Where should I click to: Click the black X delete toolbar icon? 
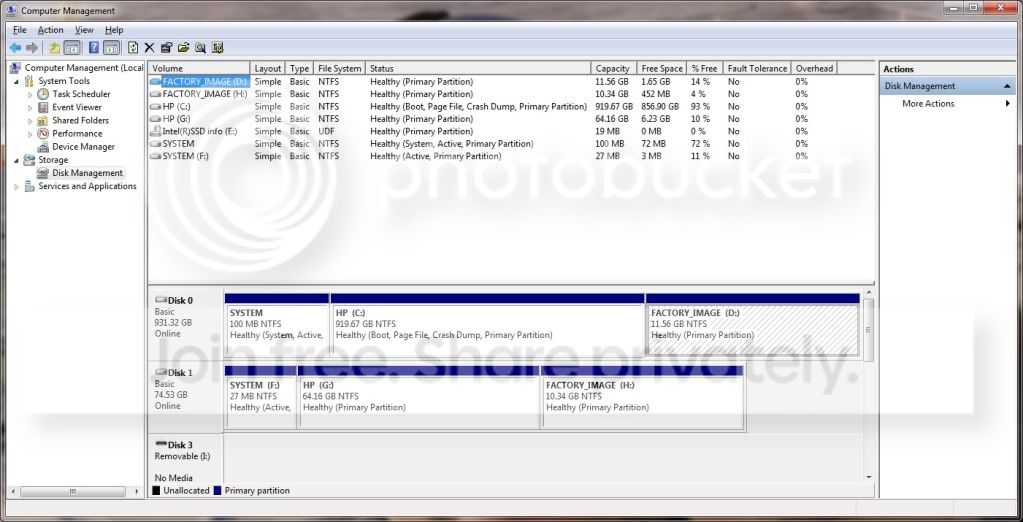[149, 48]
